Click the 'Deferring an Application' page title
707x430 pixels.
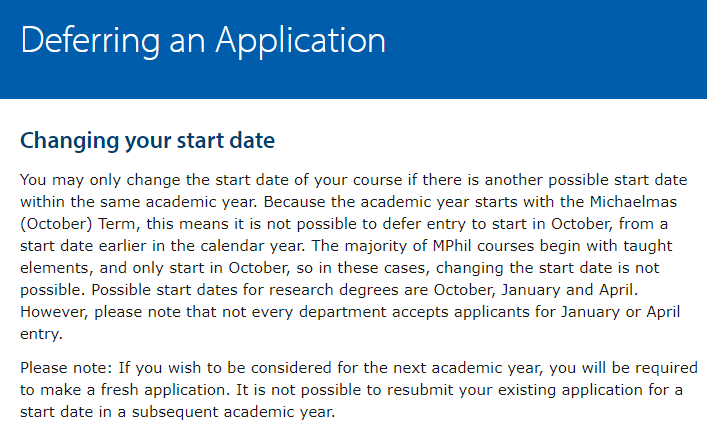pyautogui.click(x=202, y=40)
